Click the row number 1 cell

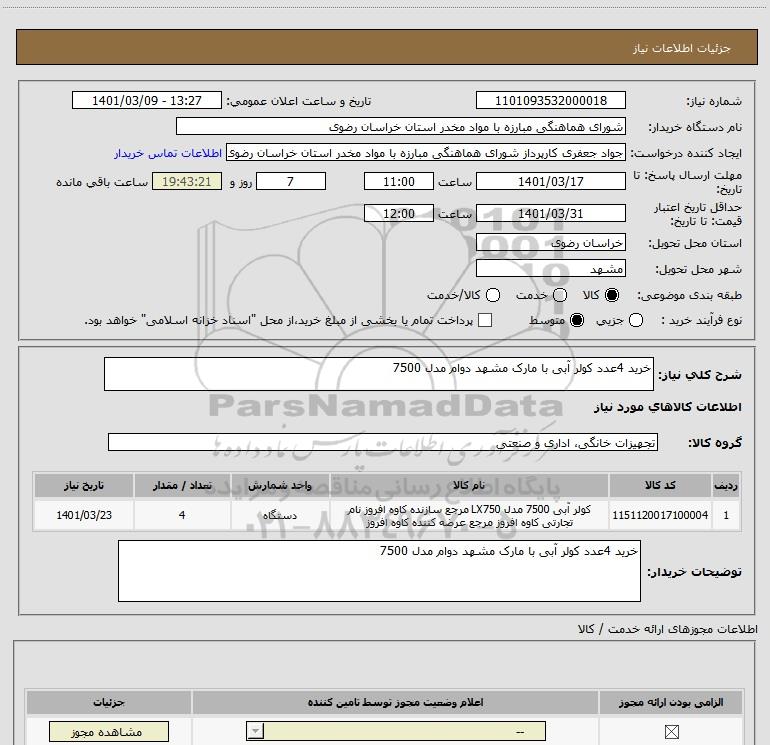pyautogui.click(x=726, y=515)
